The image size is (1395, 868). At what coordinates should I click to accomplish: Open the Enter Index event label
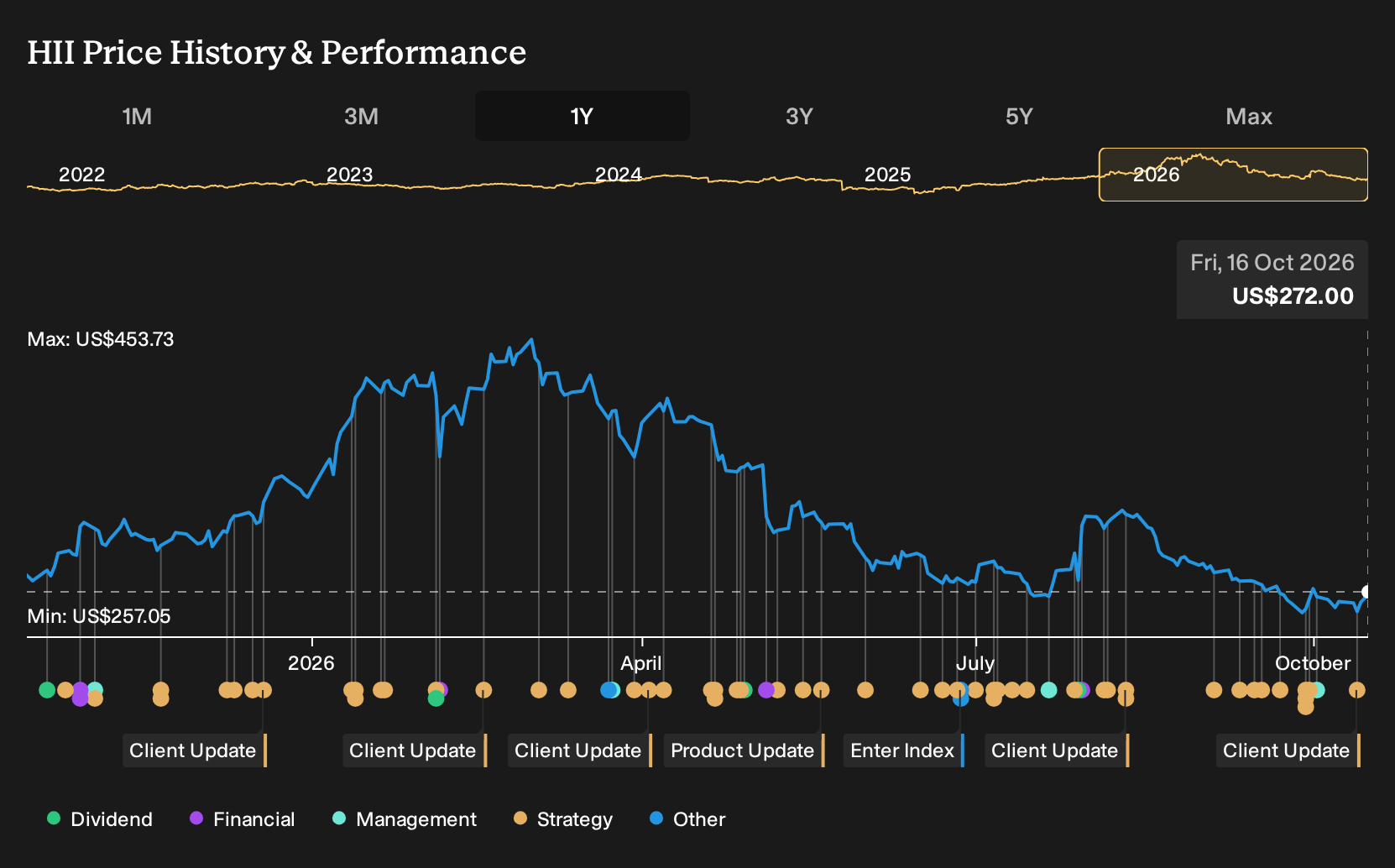tap(904, 750)
